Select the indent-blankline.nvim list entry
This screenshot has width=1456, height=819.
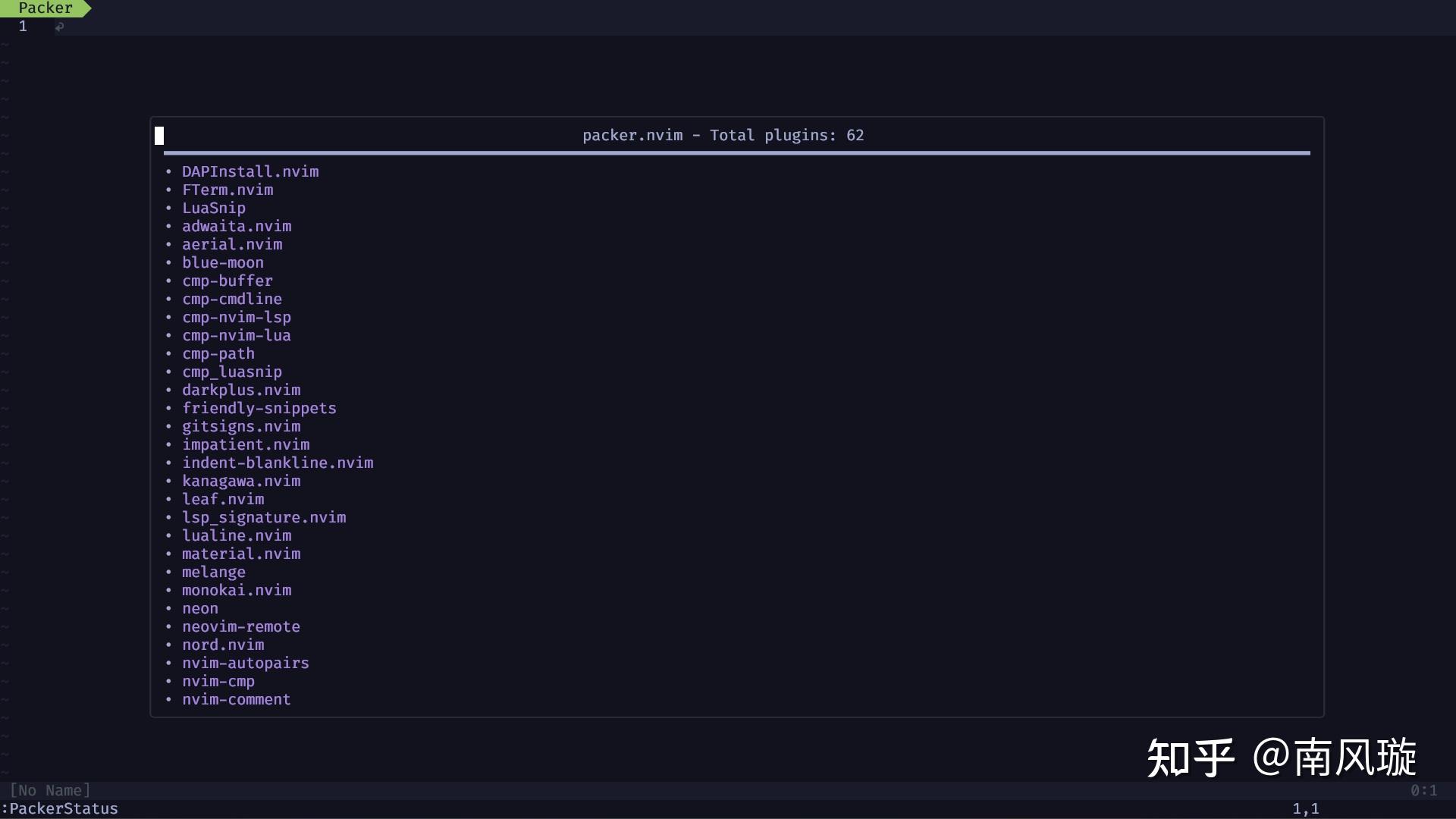tap(278, 463)
